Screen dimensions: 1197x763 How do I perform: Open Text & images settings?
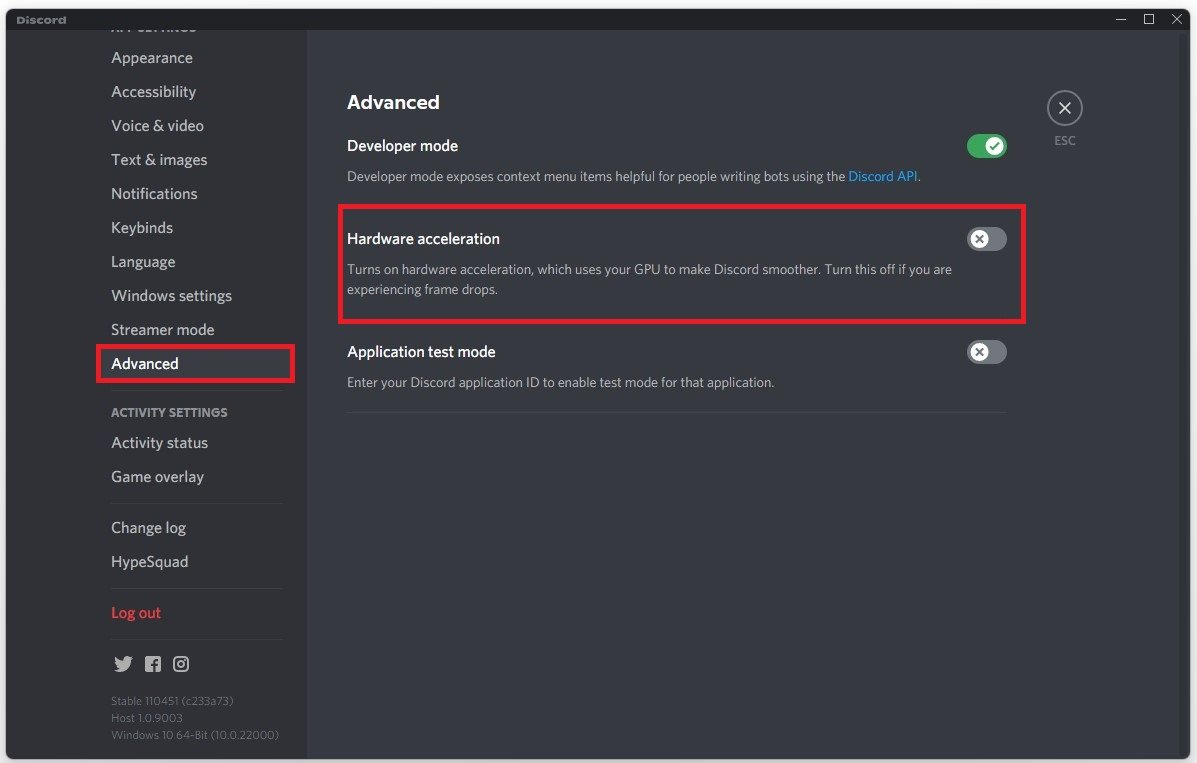159,160
